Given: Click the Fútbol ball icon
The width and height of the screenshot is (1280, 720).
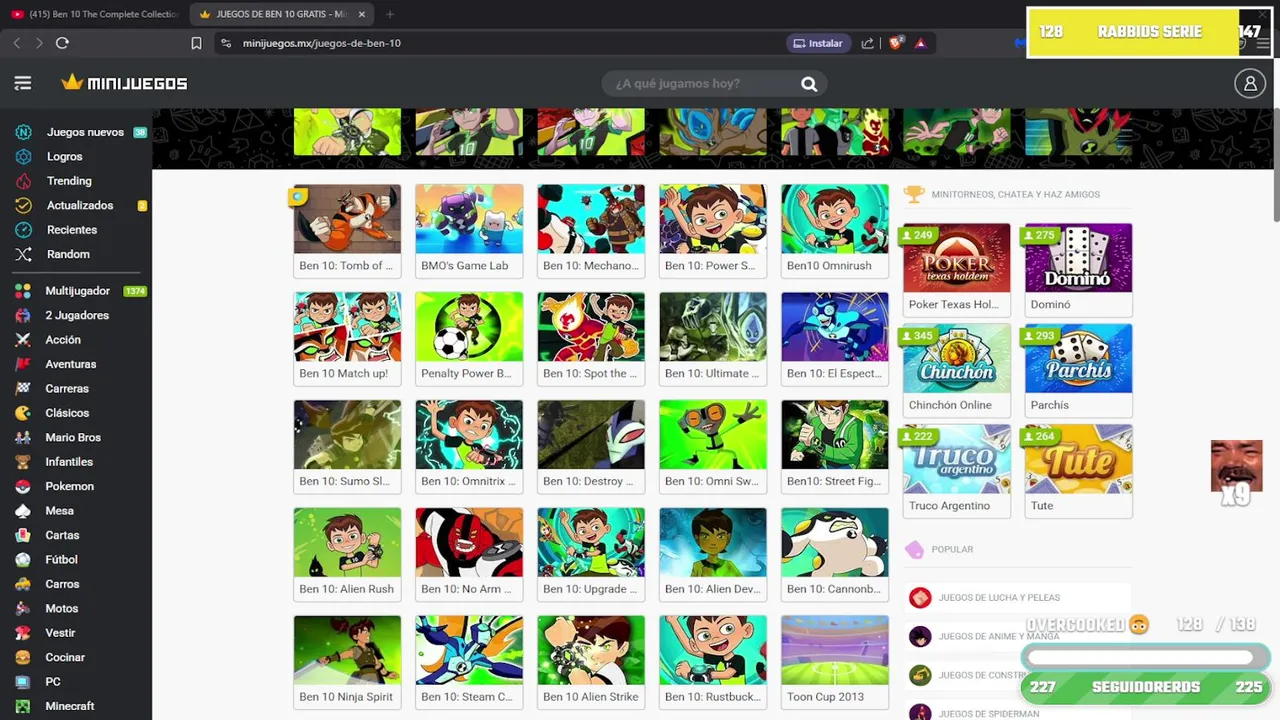Looking at the screenshot, I should coord(23,560).
